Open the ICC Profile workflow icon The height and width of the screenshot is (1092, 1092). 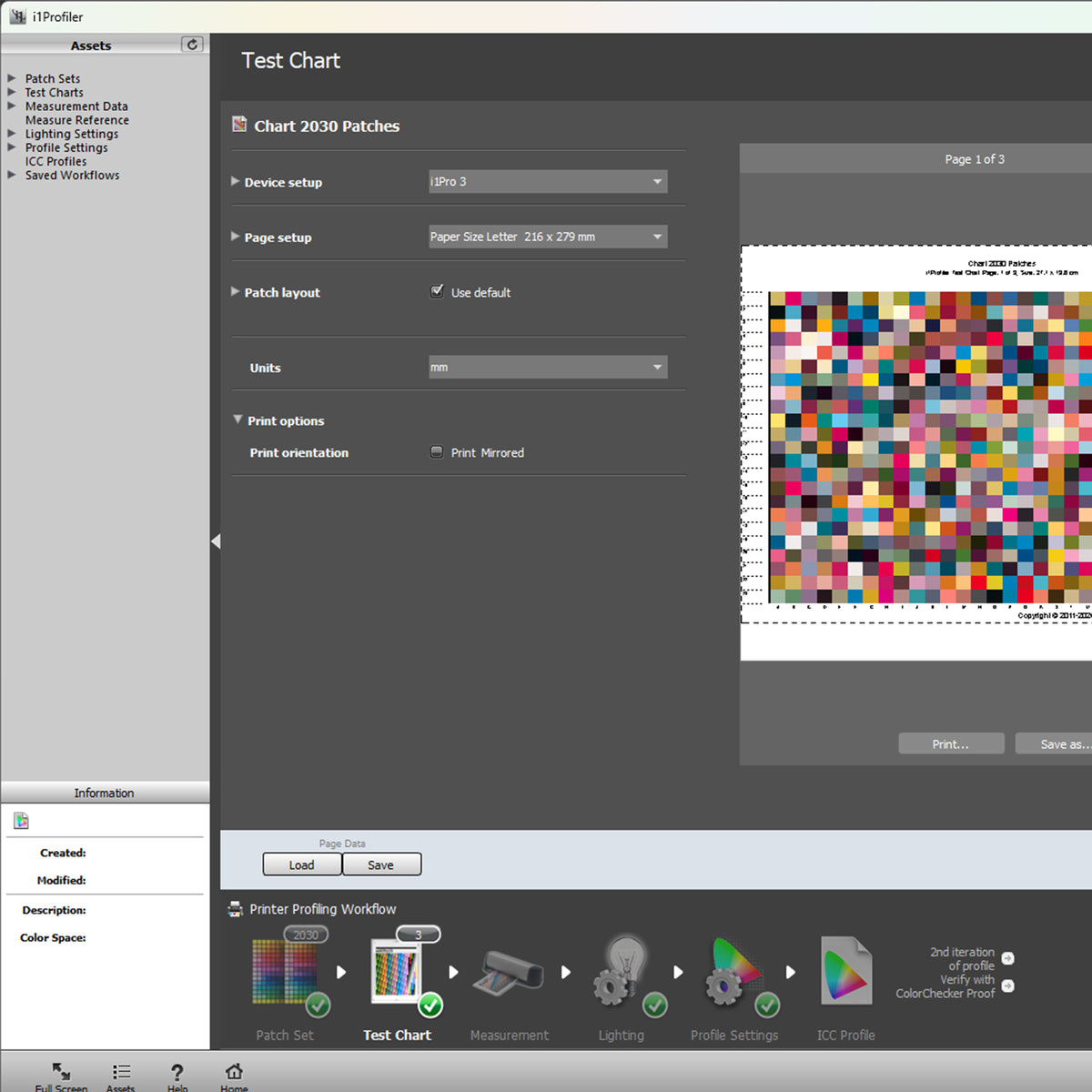846,971
